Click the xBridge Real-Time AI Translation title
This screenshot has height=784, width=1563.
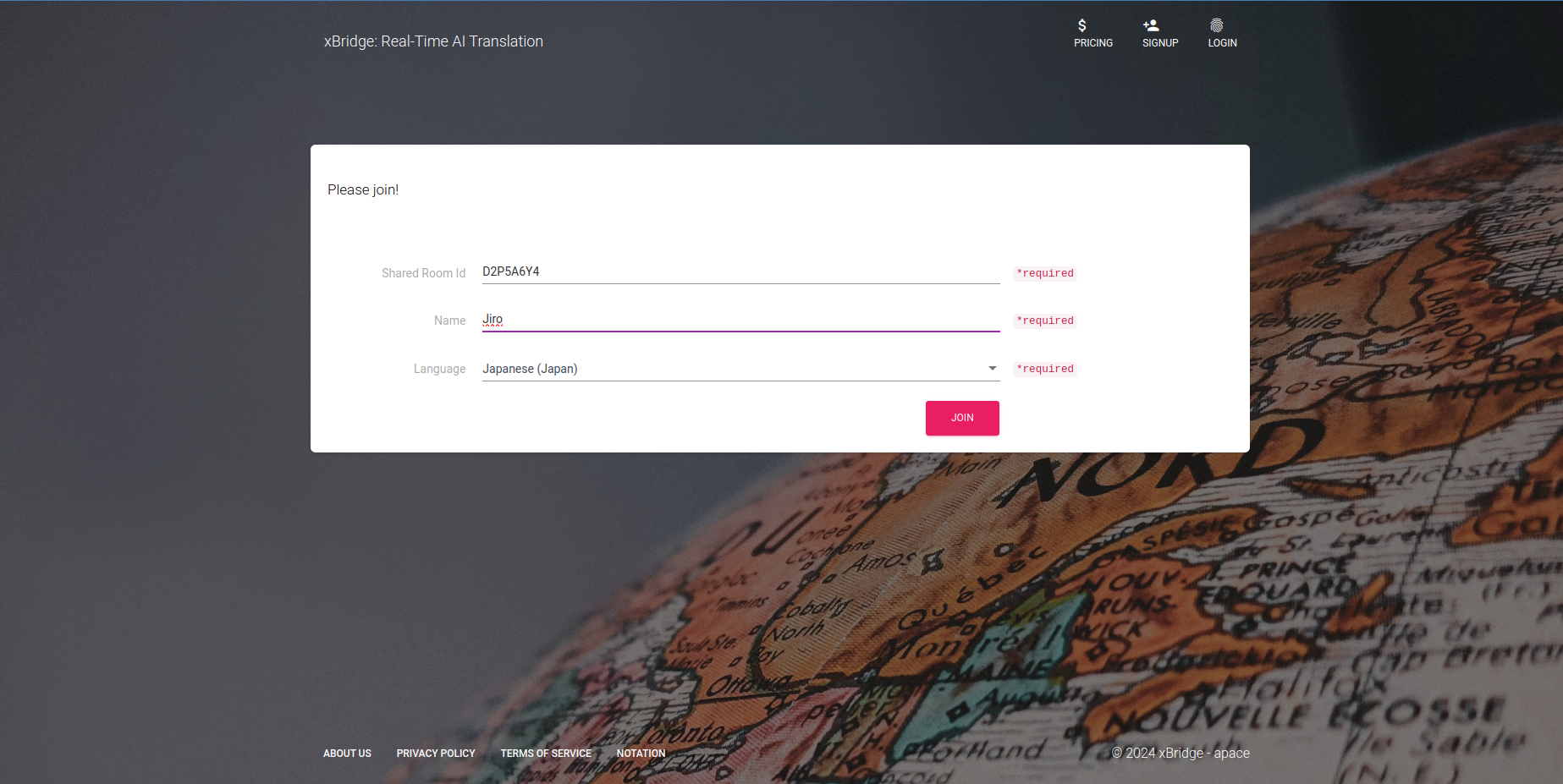pyautogui.click(x=433, y=41)
